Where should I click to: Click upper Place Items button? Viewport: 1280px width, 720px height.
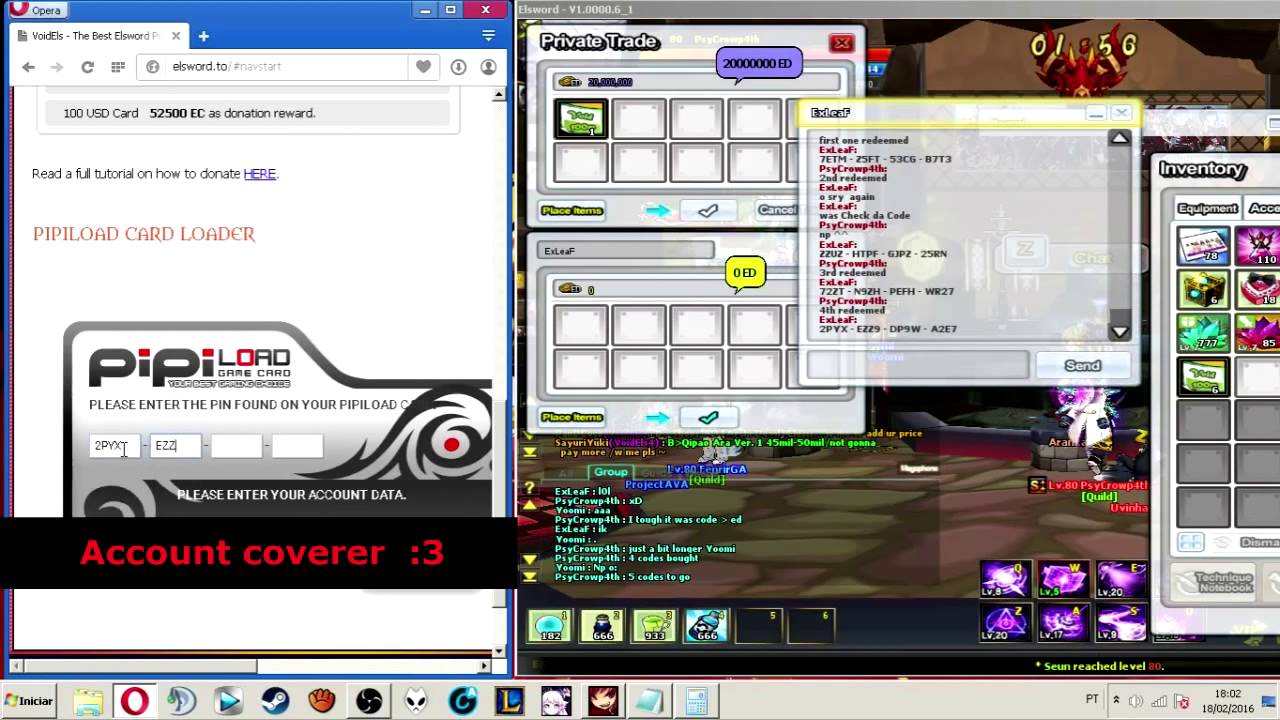coord(572,210)
